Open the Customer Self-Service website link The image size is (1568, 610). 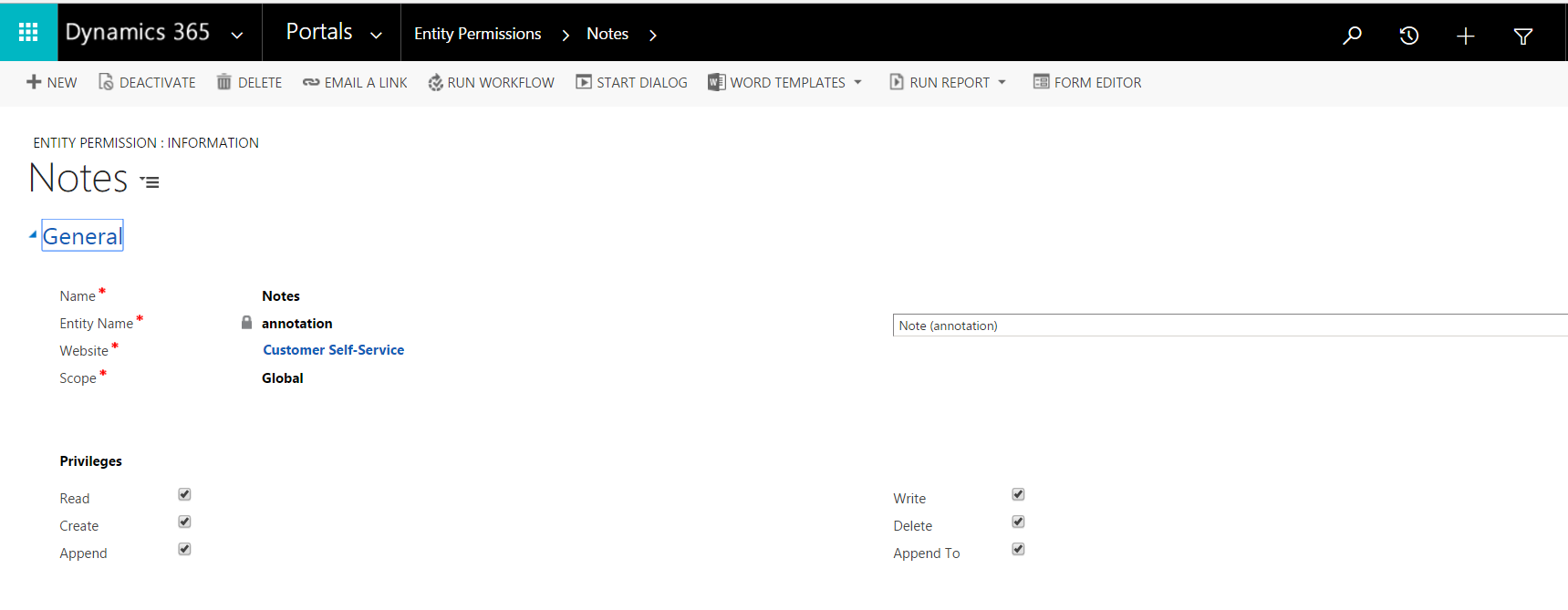[x=333, y=350]
